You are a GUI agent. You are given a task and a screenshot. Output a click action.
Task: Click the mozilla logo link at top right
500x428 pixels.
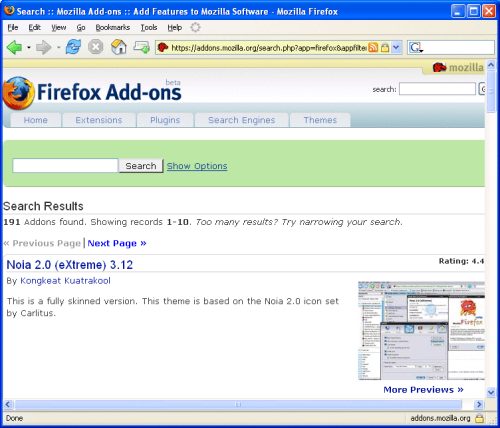click(x=458, y=67)
